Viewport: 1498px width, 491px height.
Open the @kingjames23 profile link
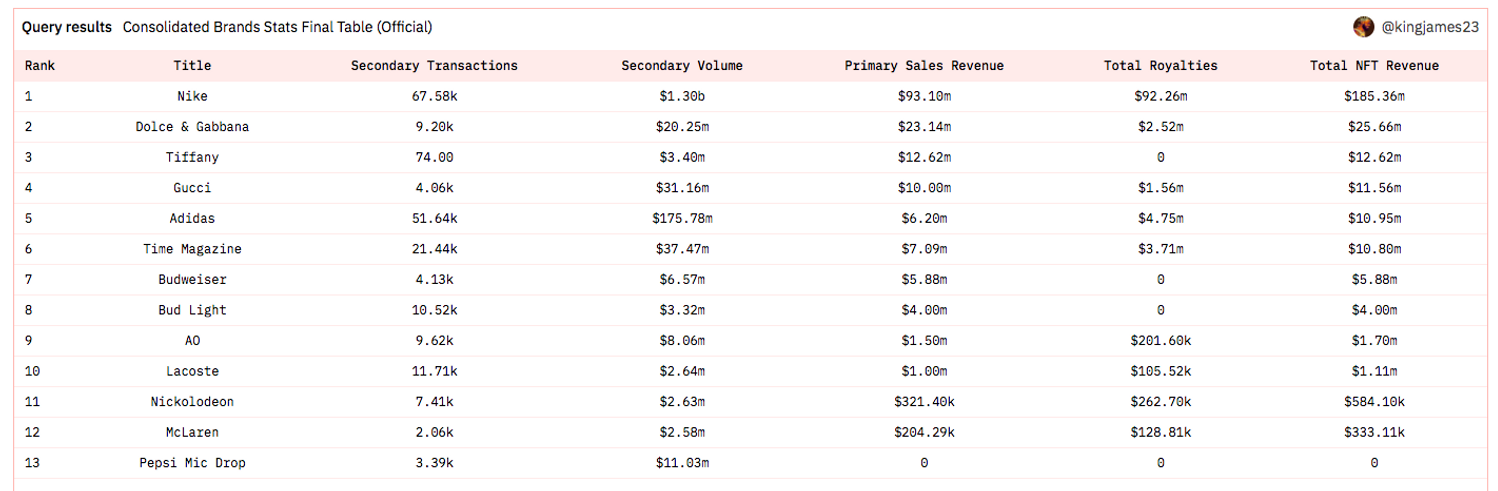pyautogui.click(x=1429, y=27)
